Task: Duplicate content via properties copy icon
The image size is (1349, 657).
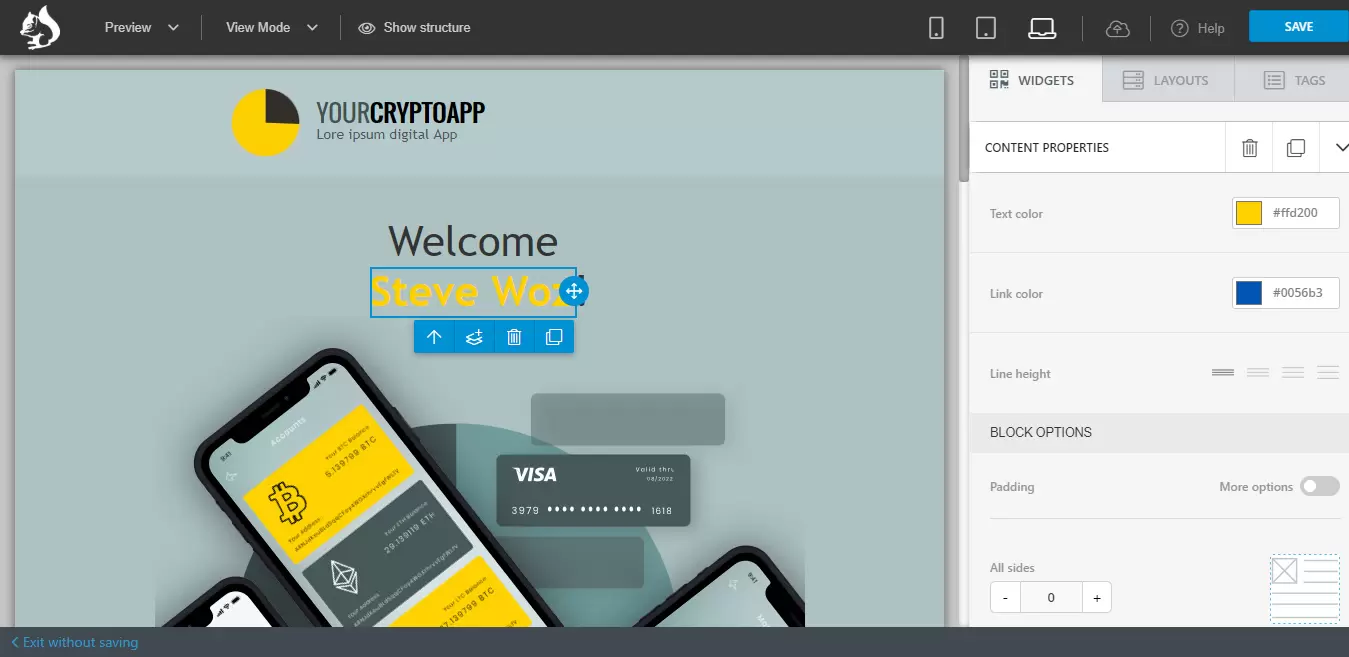Action: point(1295,148)
